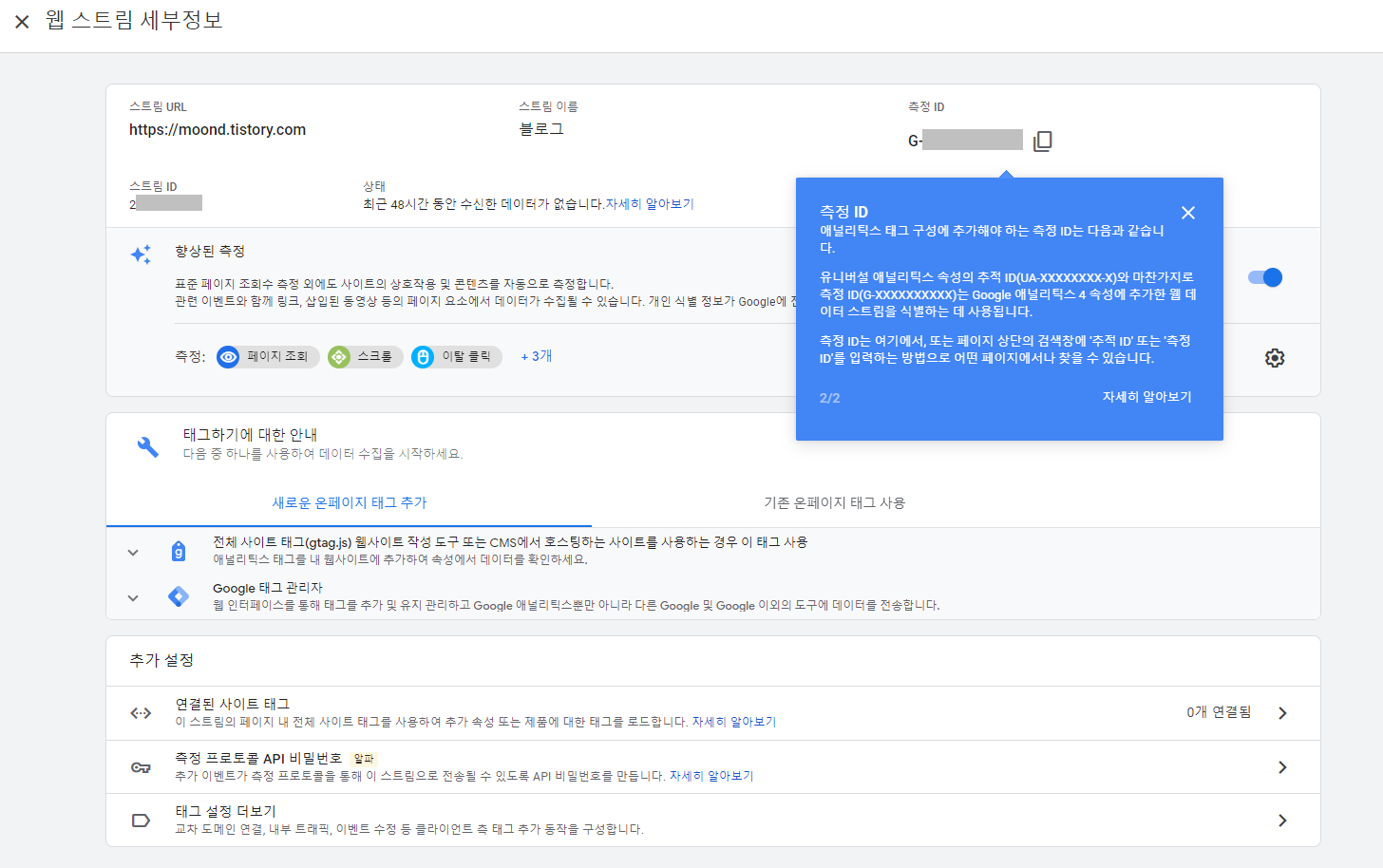Click the 0개 연결됨 count text
The width and height of the screenshot is (1383, 868).
click(x=1219, y=712)
